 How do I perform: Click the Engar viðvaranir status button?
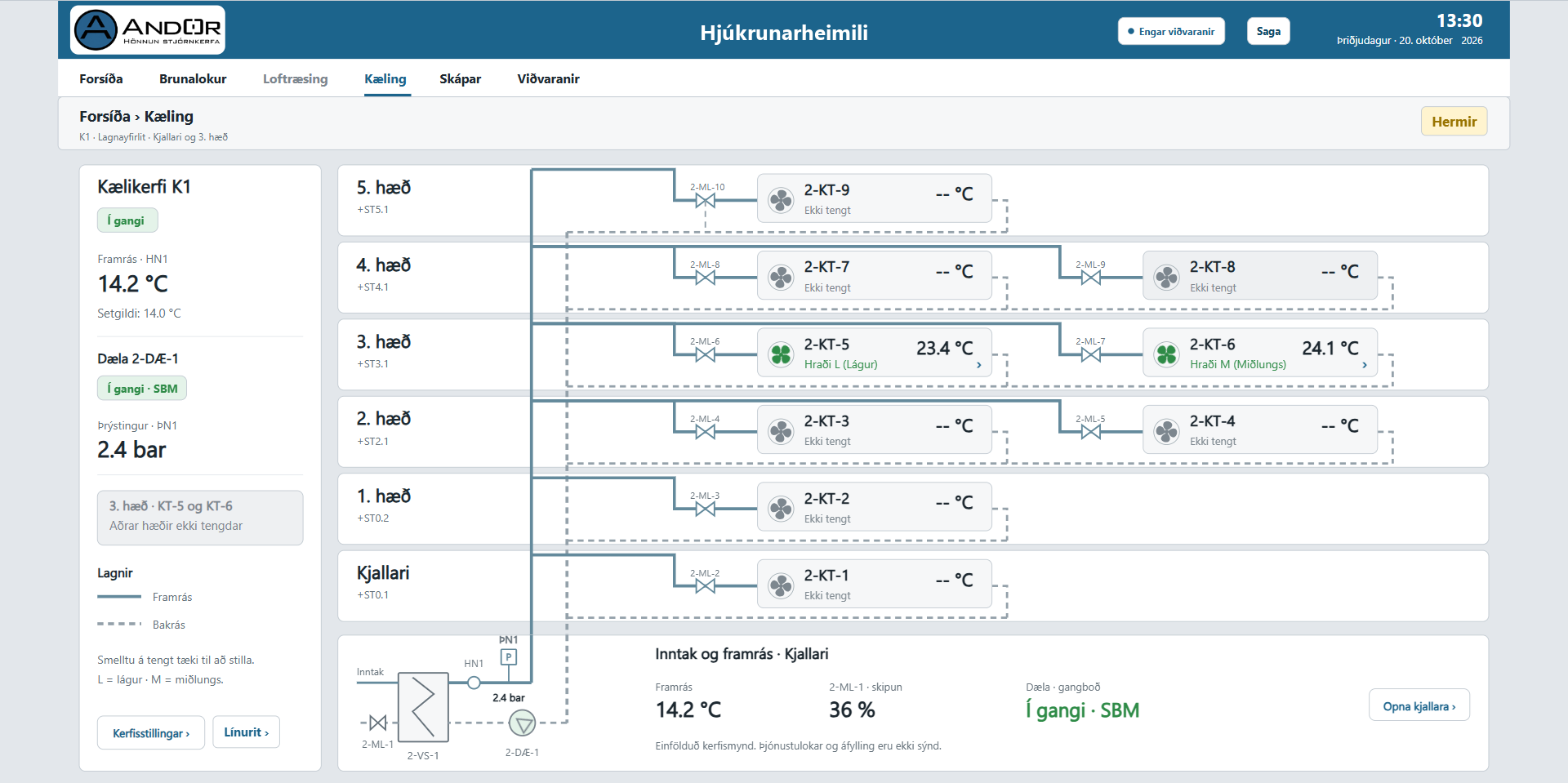[1171, 31]
